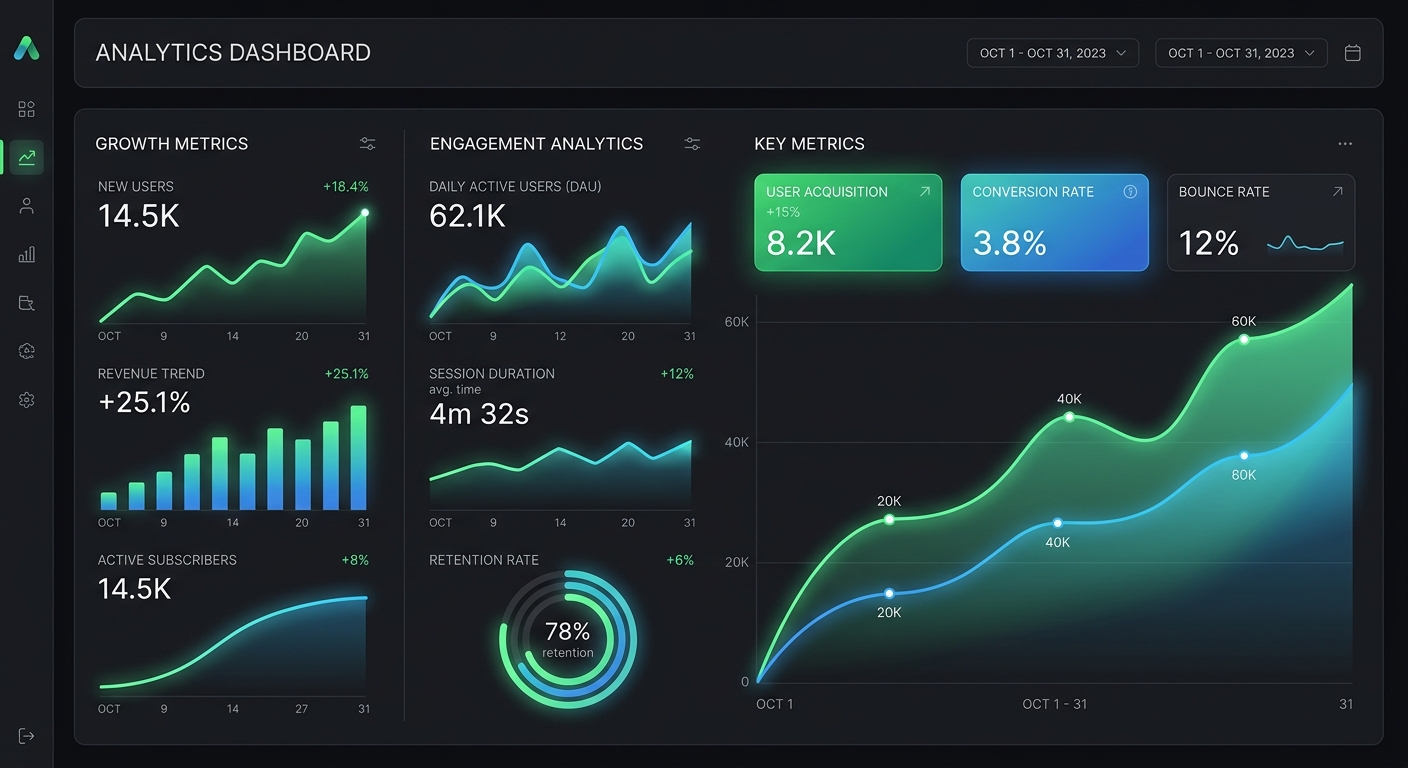Open the bar chart reports icon in the sidebar

26,254
